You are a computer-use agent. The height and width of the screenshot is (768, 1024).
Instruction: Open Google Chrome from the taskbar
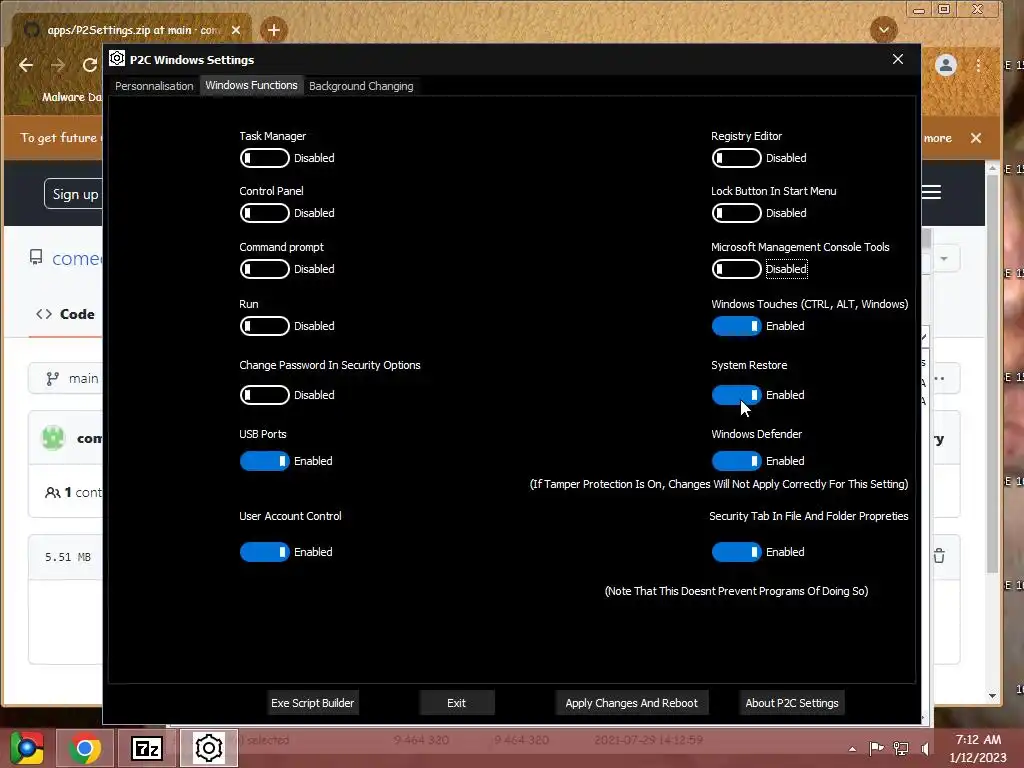(x=84, y=748)
